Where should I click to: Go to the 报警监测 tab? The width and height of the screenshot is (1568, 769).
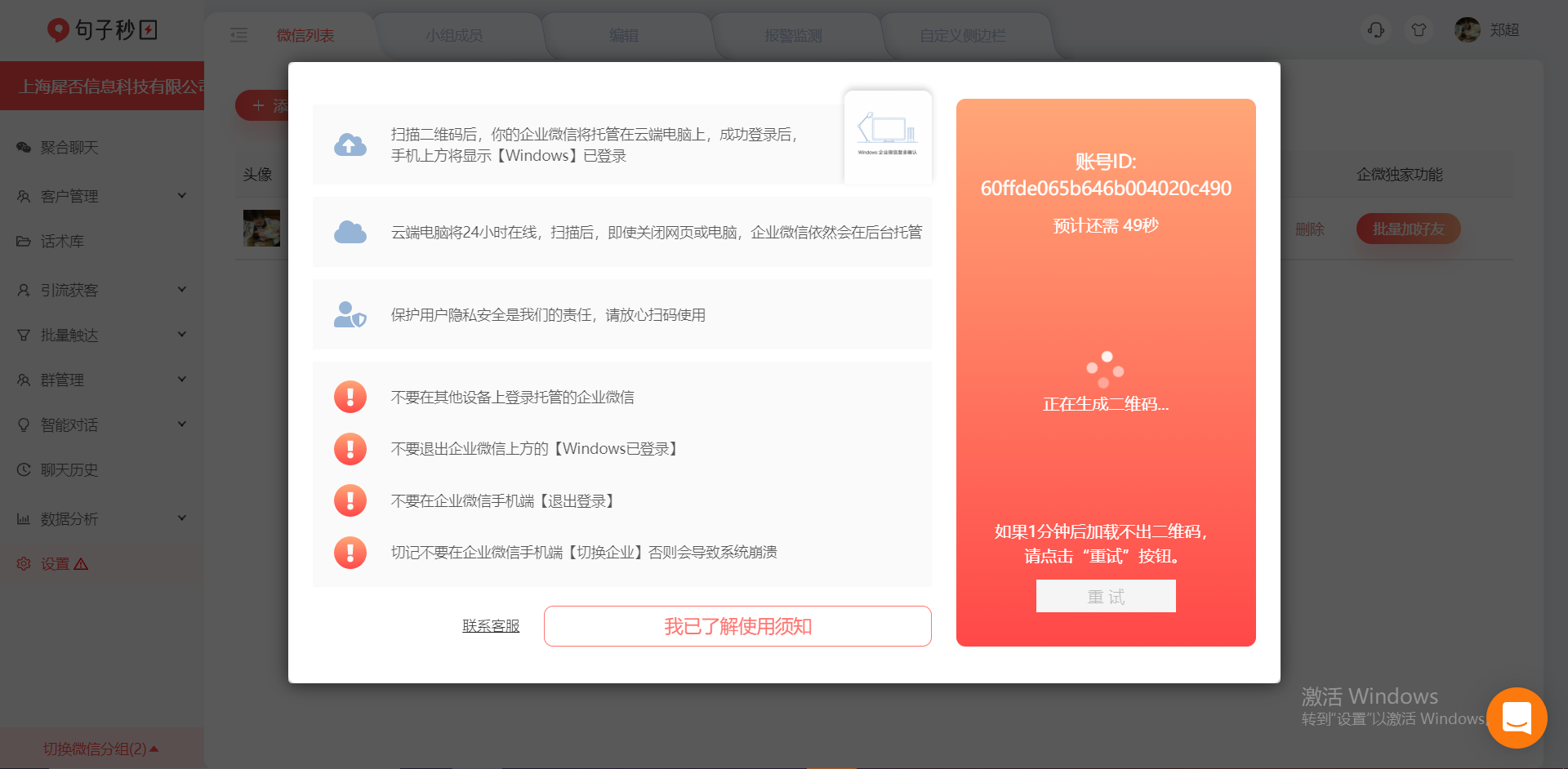point(794,36)
